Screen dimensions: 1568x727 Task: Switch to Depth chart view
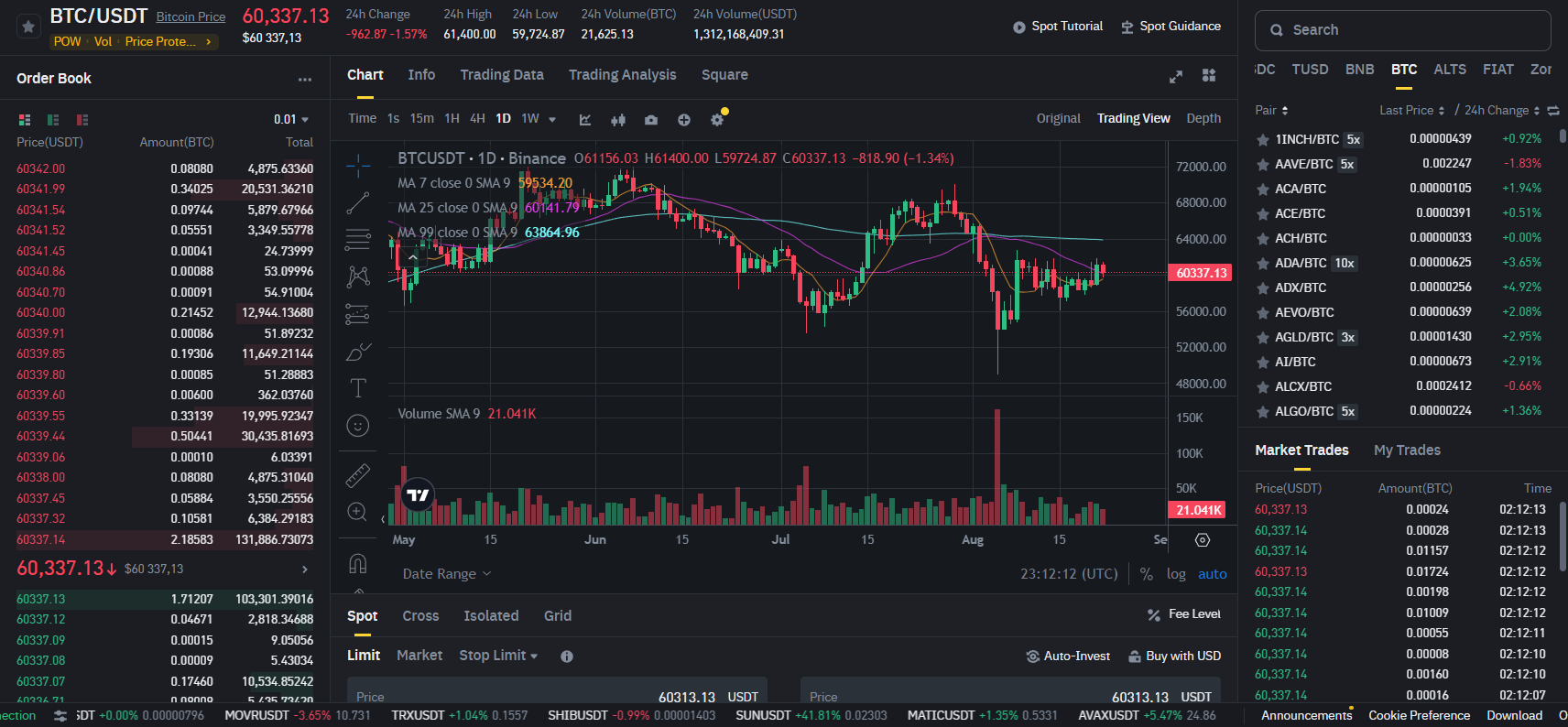pos(1203,118)
